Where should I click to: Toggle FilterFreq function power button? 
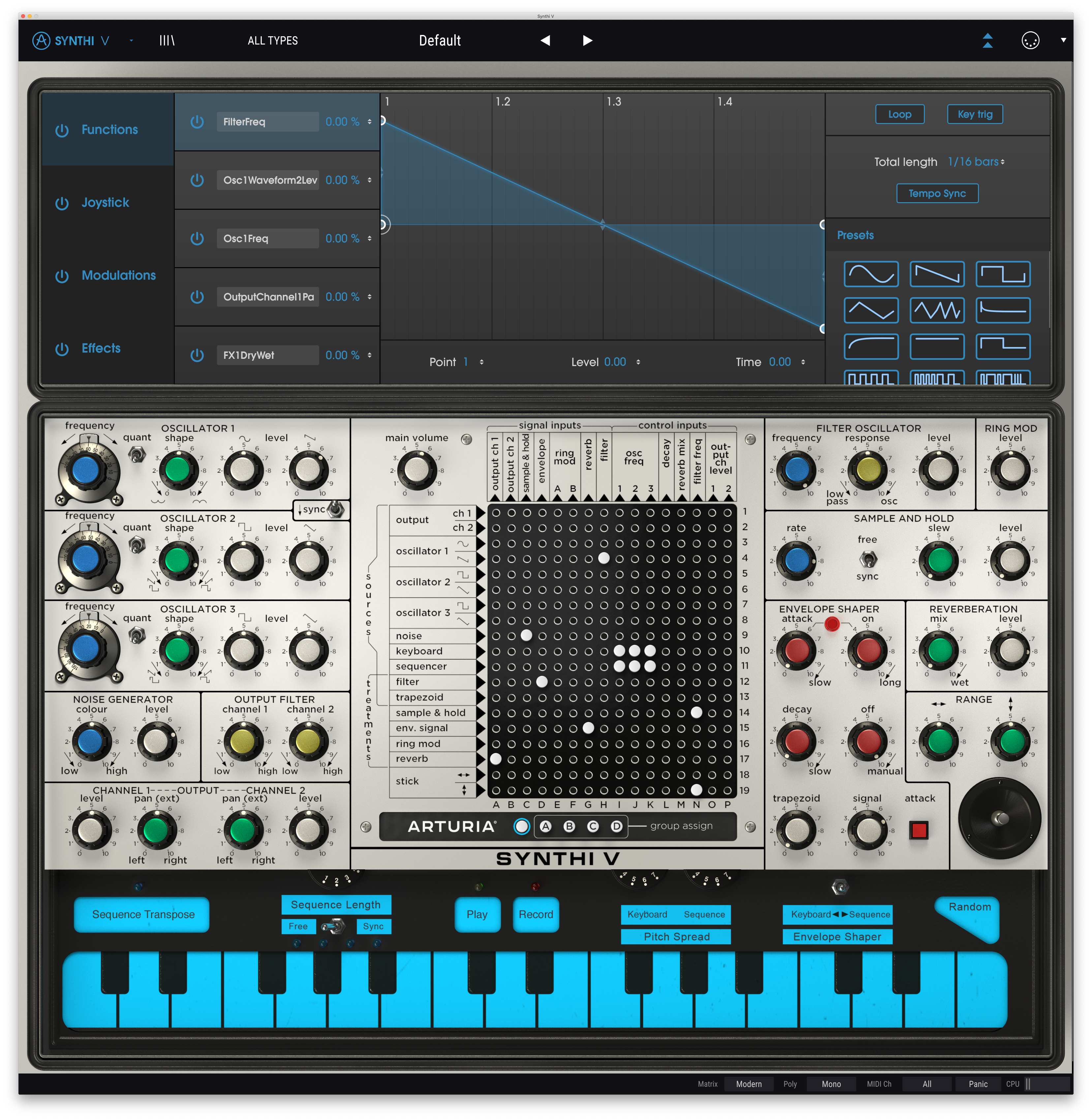197,122
